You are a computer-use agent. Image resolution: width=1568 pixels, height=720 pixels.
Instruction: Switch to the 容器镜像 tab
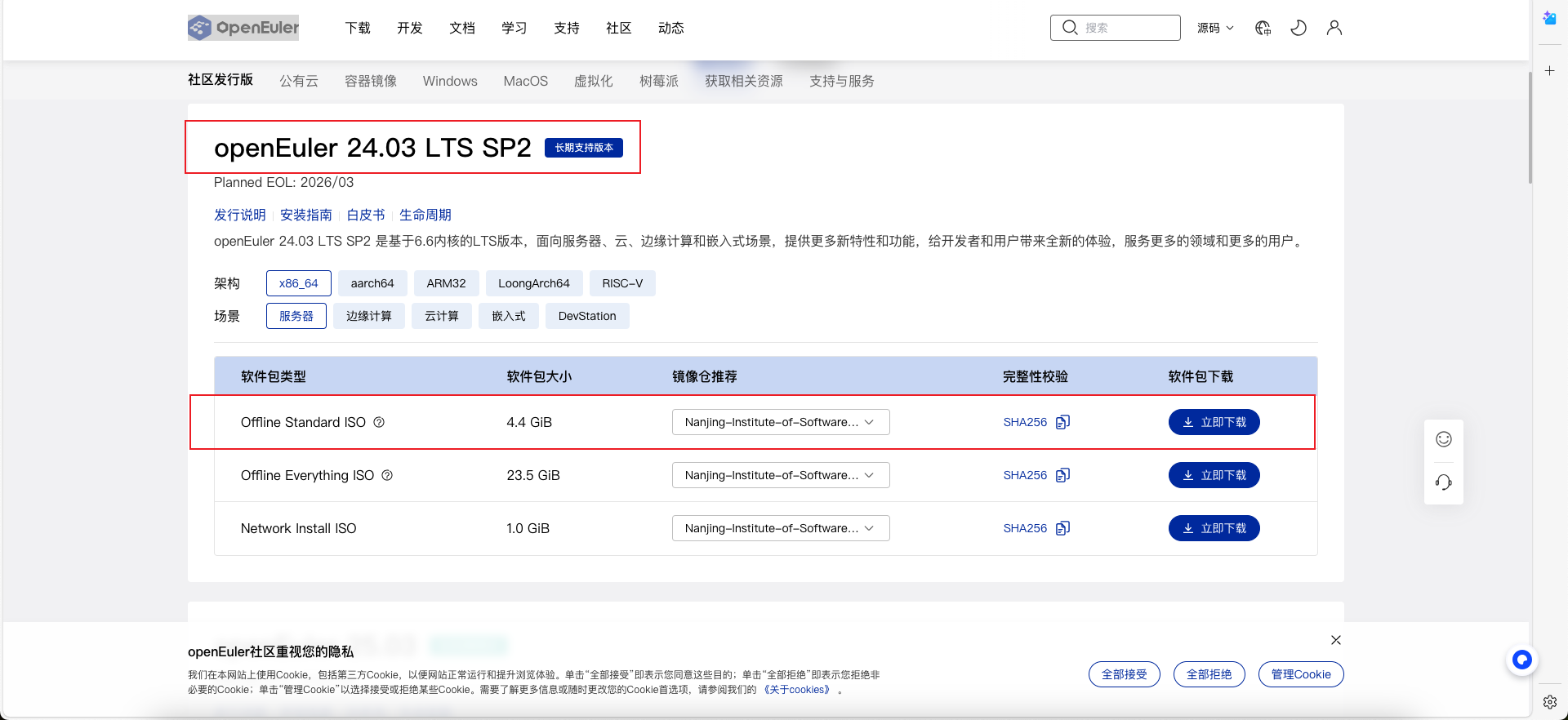coord(371,81)
